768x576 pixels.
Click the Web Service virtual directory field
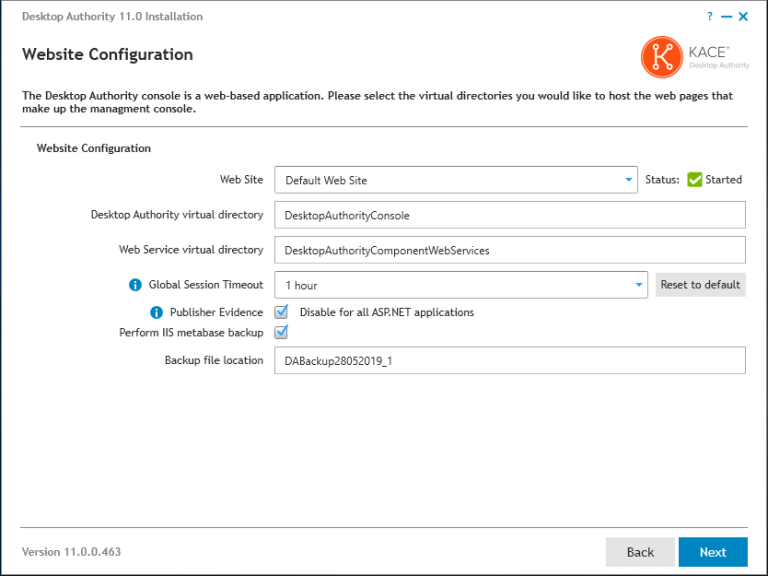(x=510, y=250)
